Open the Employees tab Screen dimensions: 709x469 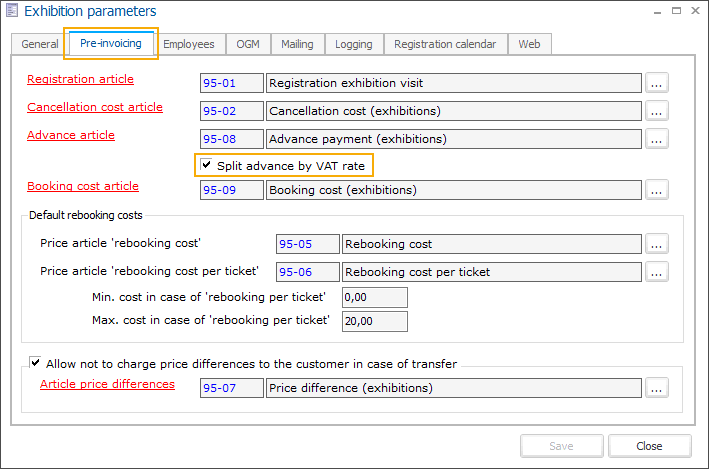pos(189,44)
